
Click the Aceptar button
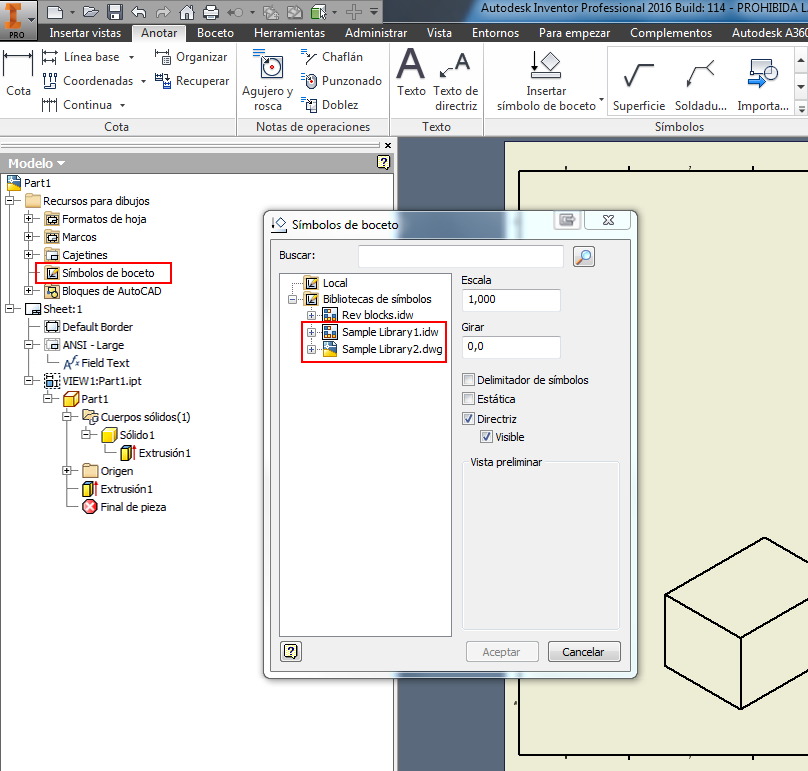click(502, 652)
